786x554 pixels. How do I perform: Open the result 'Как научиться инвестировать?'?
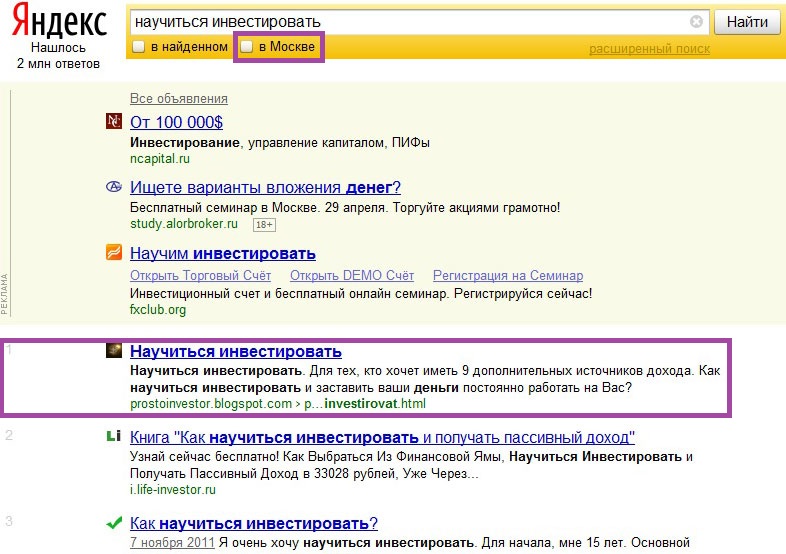click(254, 523)
